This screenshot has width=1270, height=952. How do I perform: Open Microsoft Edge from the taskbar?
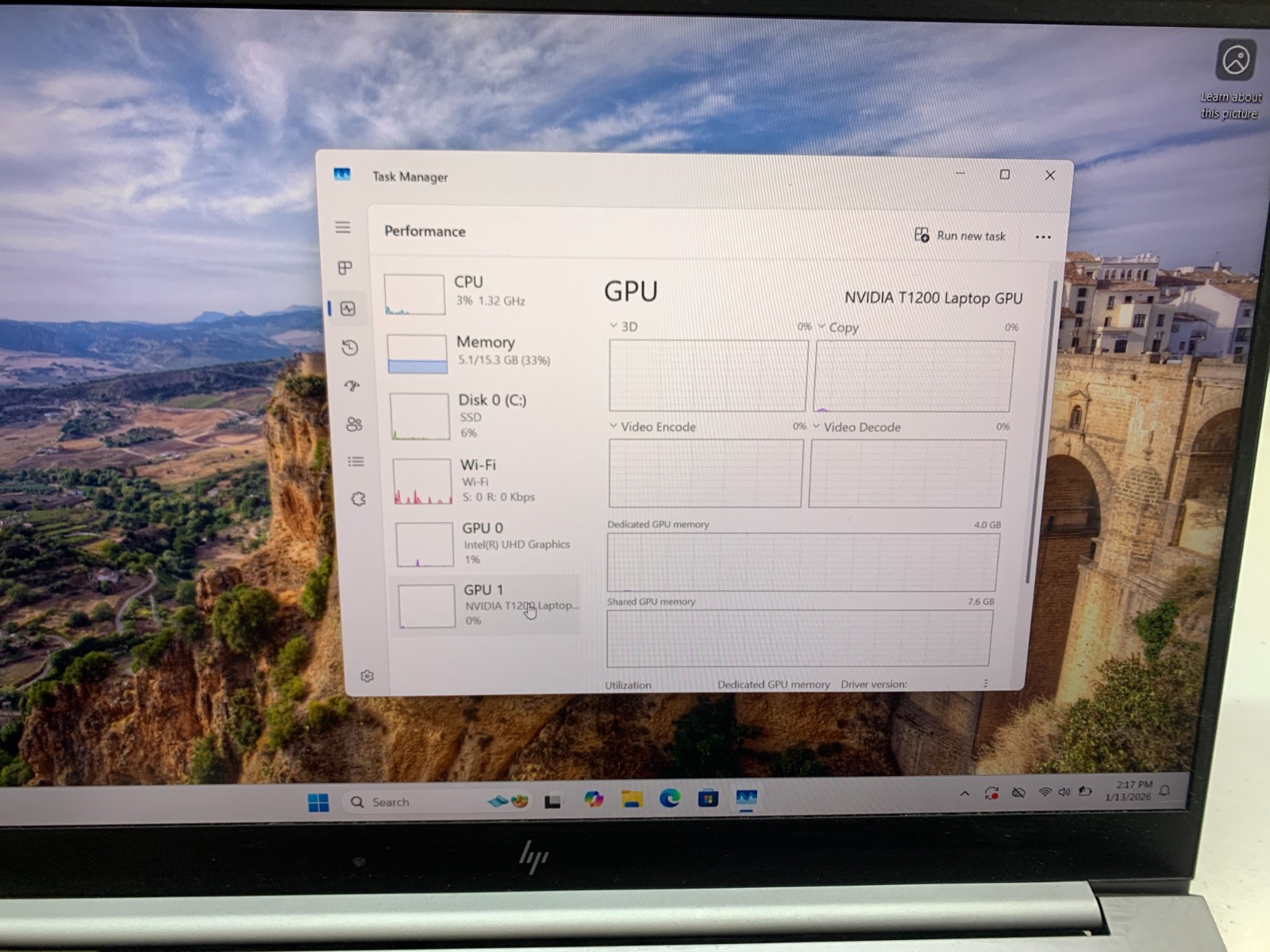(x=670, y=798)
